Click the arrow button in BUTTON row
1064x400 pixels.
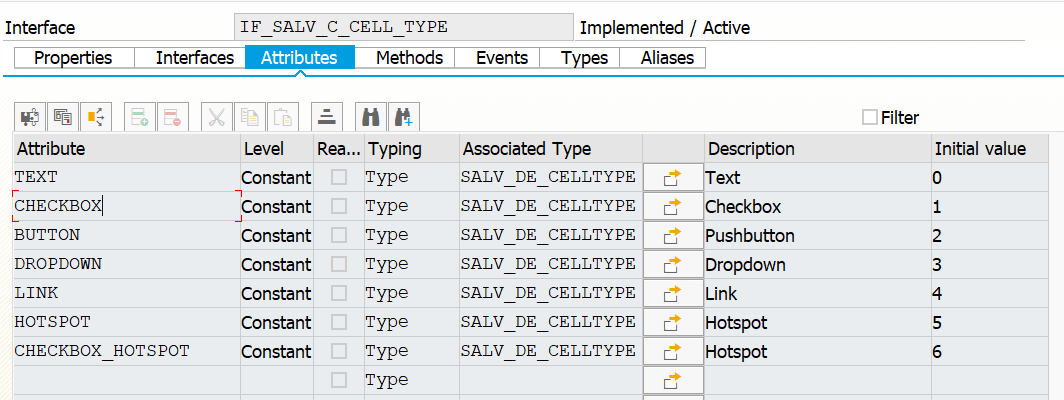tap(673, 236)
